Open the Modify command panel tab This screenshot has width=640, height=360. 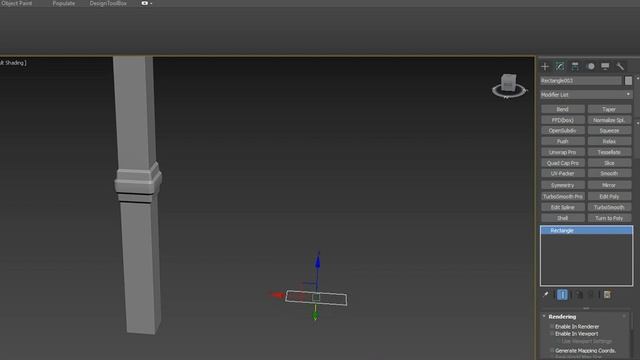[x=560, y=67]
